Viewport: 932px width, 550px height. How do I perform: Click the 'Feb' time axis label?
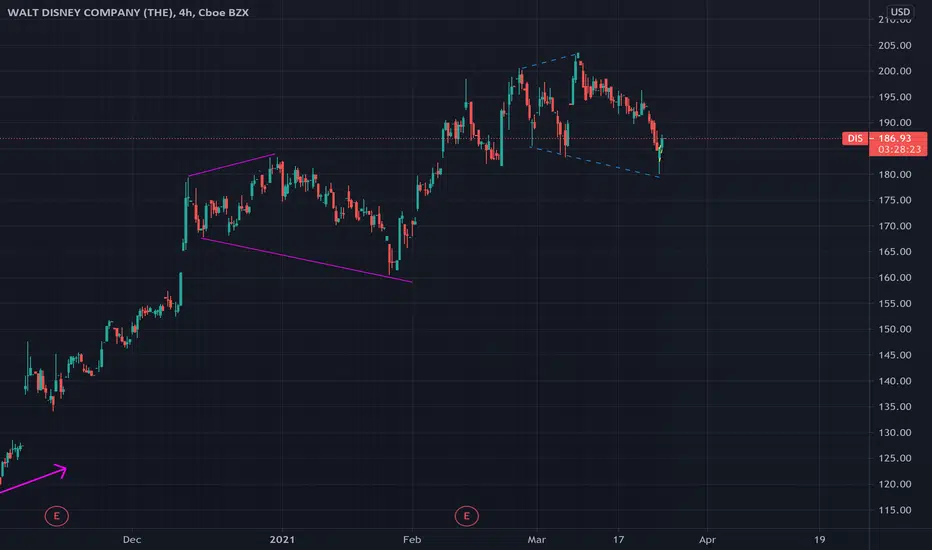pos(412,539)
